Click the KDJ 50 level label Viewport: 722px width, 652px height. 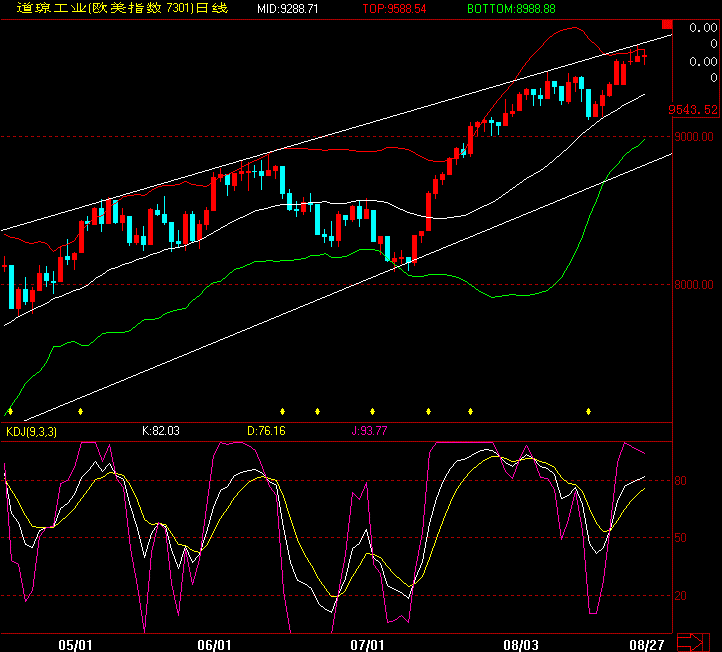pos(681,538)
